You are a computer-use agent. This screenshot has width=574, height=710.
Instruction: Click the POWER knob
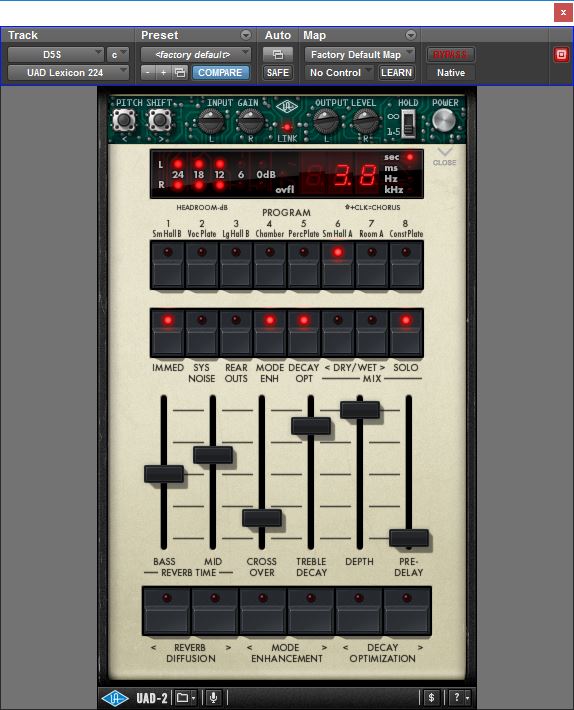444,121
